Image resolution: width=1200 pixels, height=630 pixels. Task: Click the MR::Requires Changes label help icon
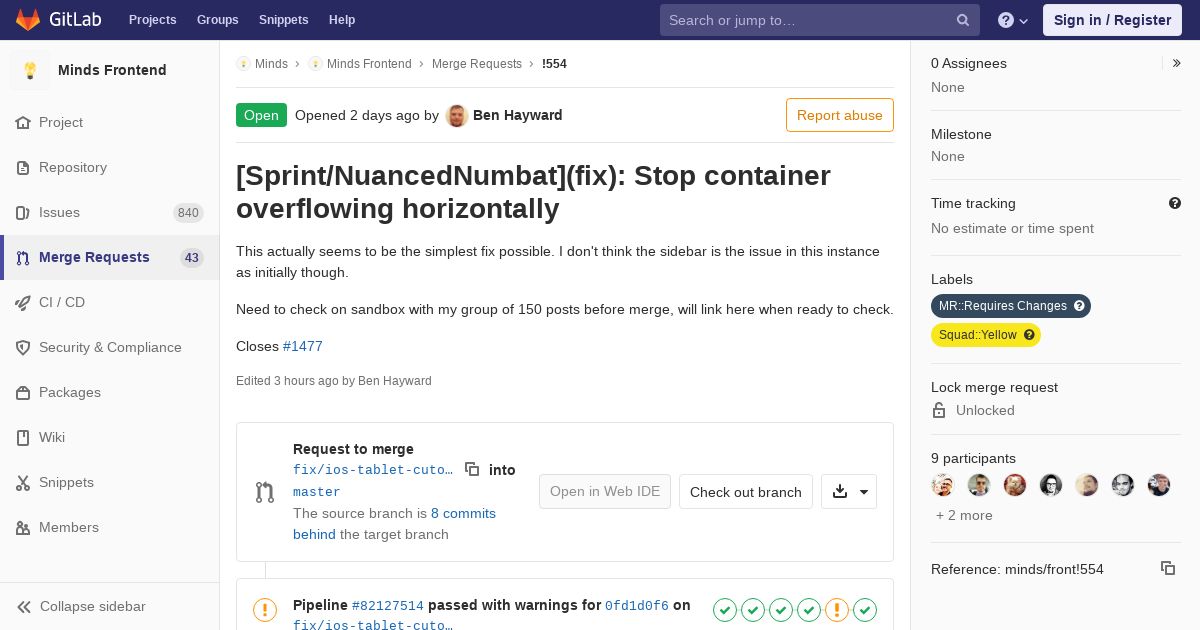pos(1079,306)
